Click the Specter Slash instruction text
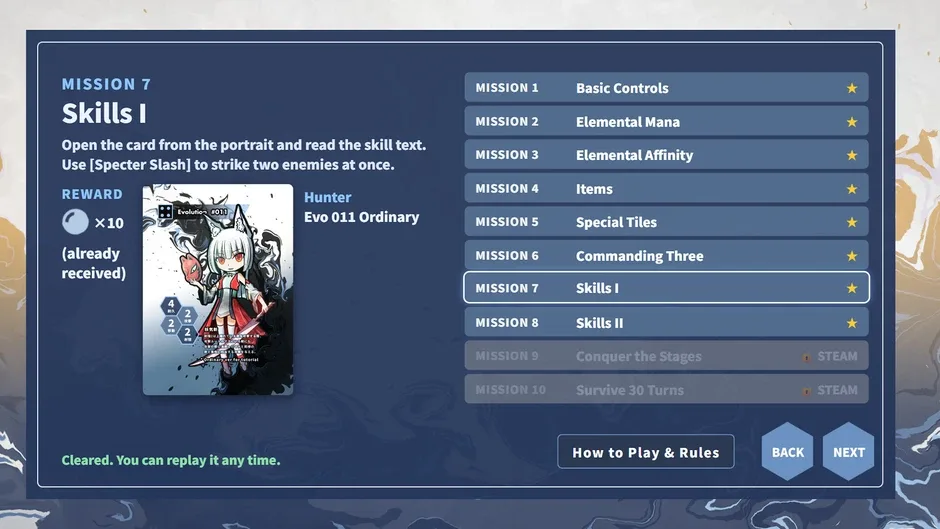Screen dimensions: 940x529 [228, 164]
